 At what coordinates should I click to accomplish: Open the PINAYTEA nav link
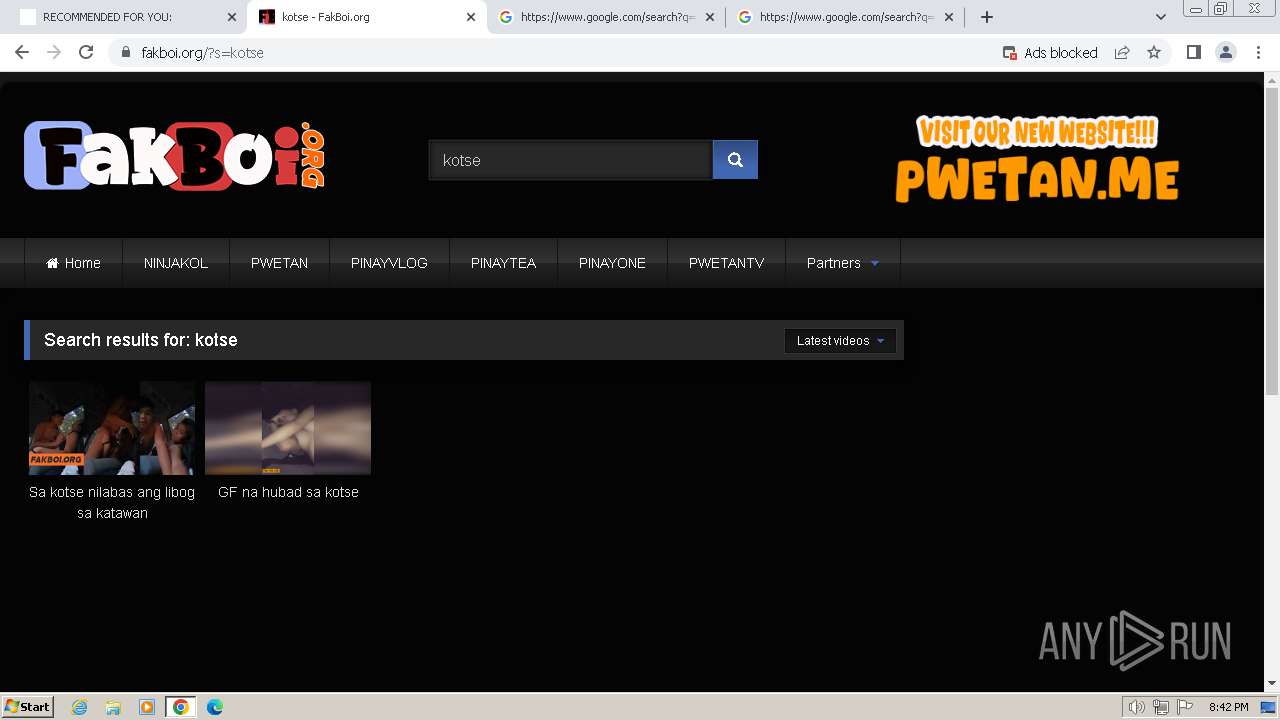503,263
